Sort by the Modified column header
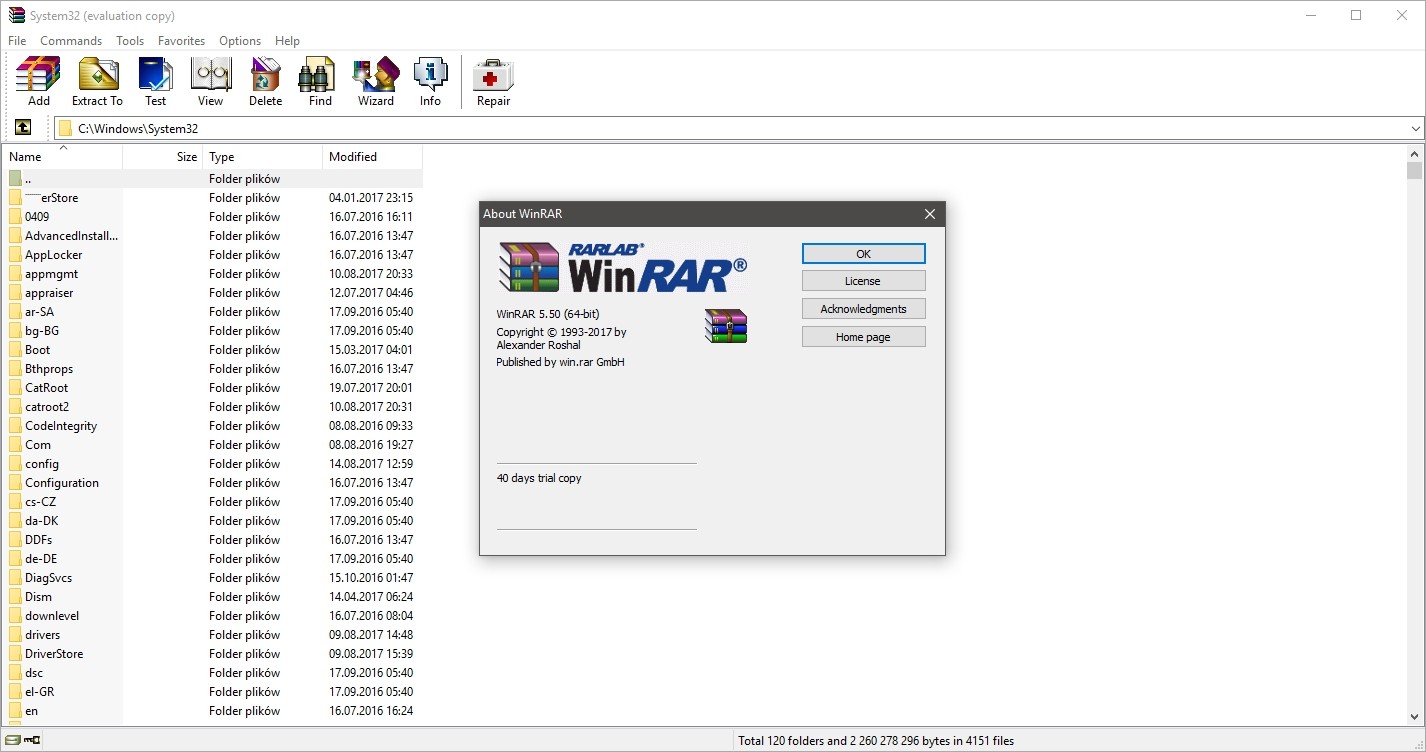This screenshot has width=1426, height=752. pyautogui.click(x=372, y=157)
